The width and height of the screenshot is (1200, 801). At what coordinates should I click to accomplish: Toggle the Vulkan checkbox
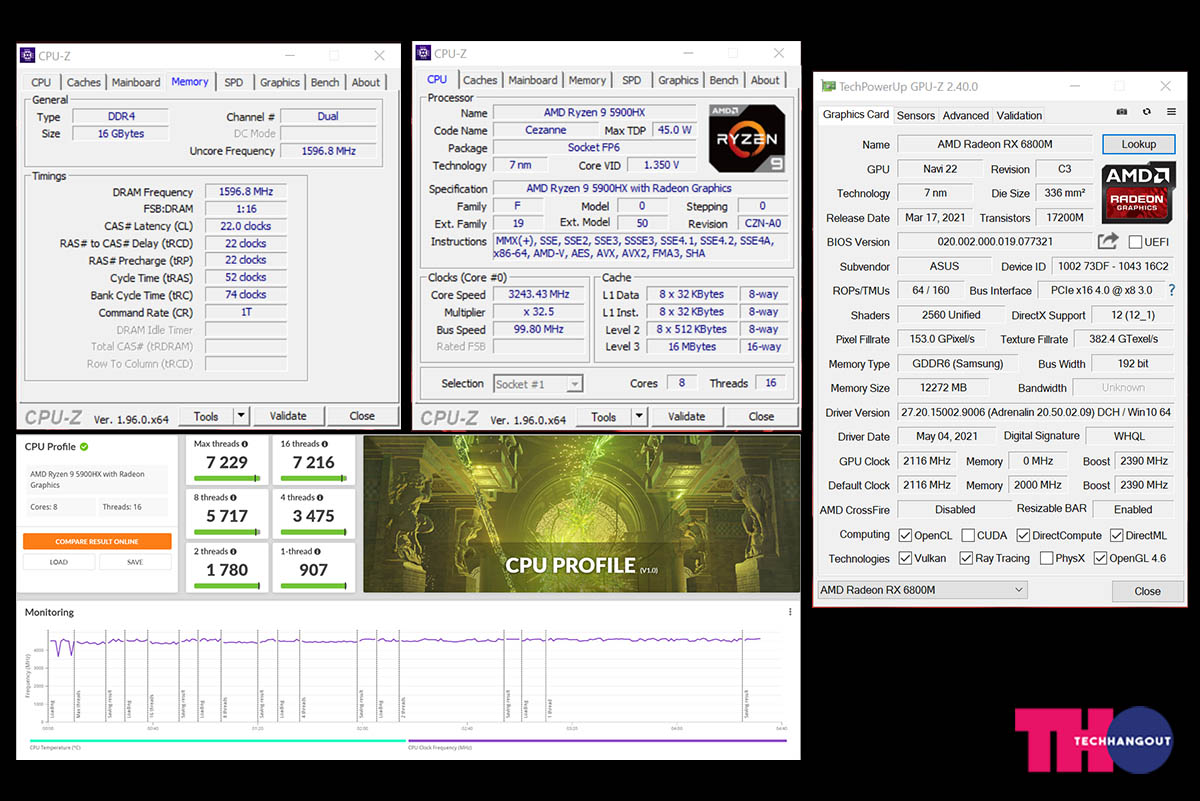905,559
